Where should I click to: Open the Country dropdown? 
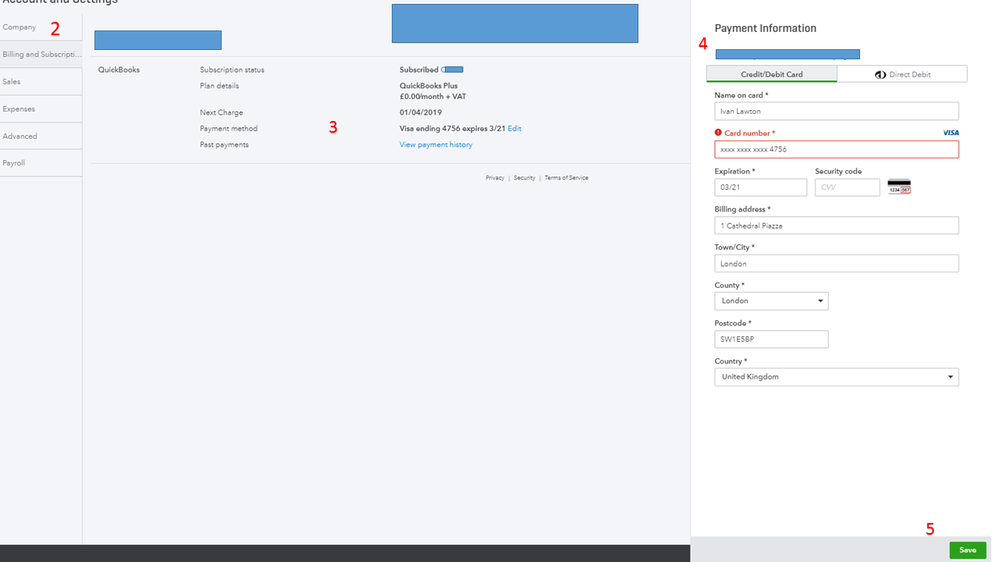click(x=836, y=377)
